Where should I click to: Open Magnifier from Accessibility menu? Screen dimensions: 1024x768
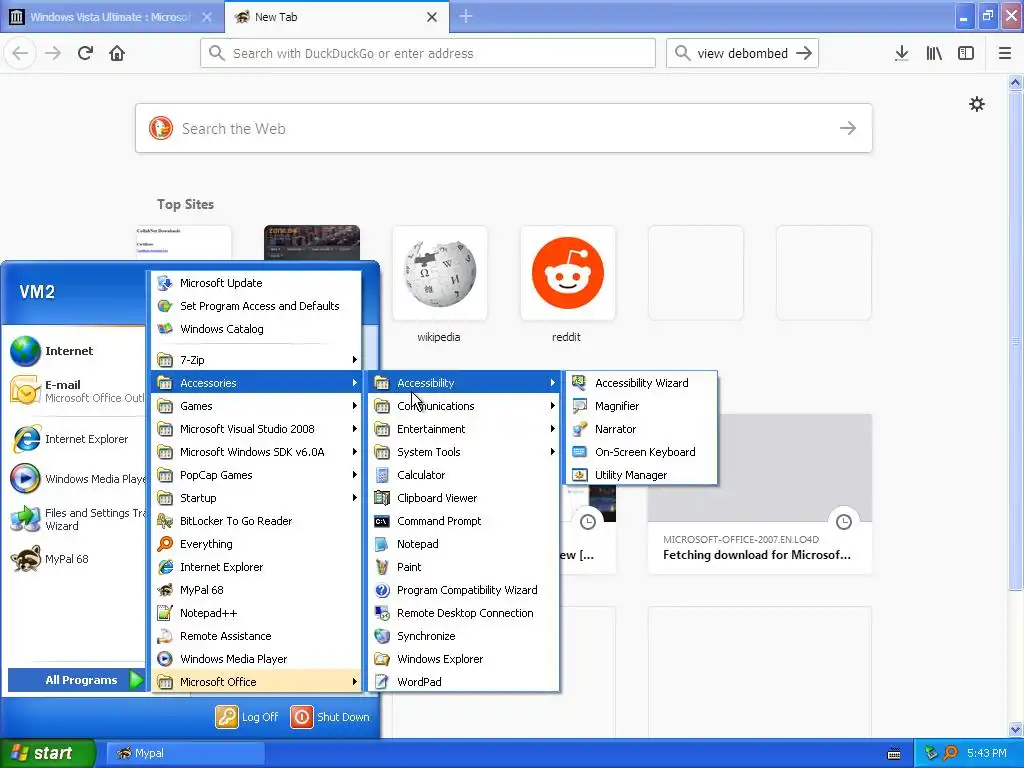click(x=641, y=406)
